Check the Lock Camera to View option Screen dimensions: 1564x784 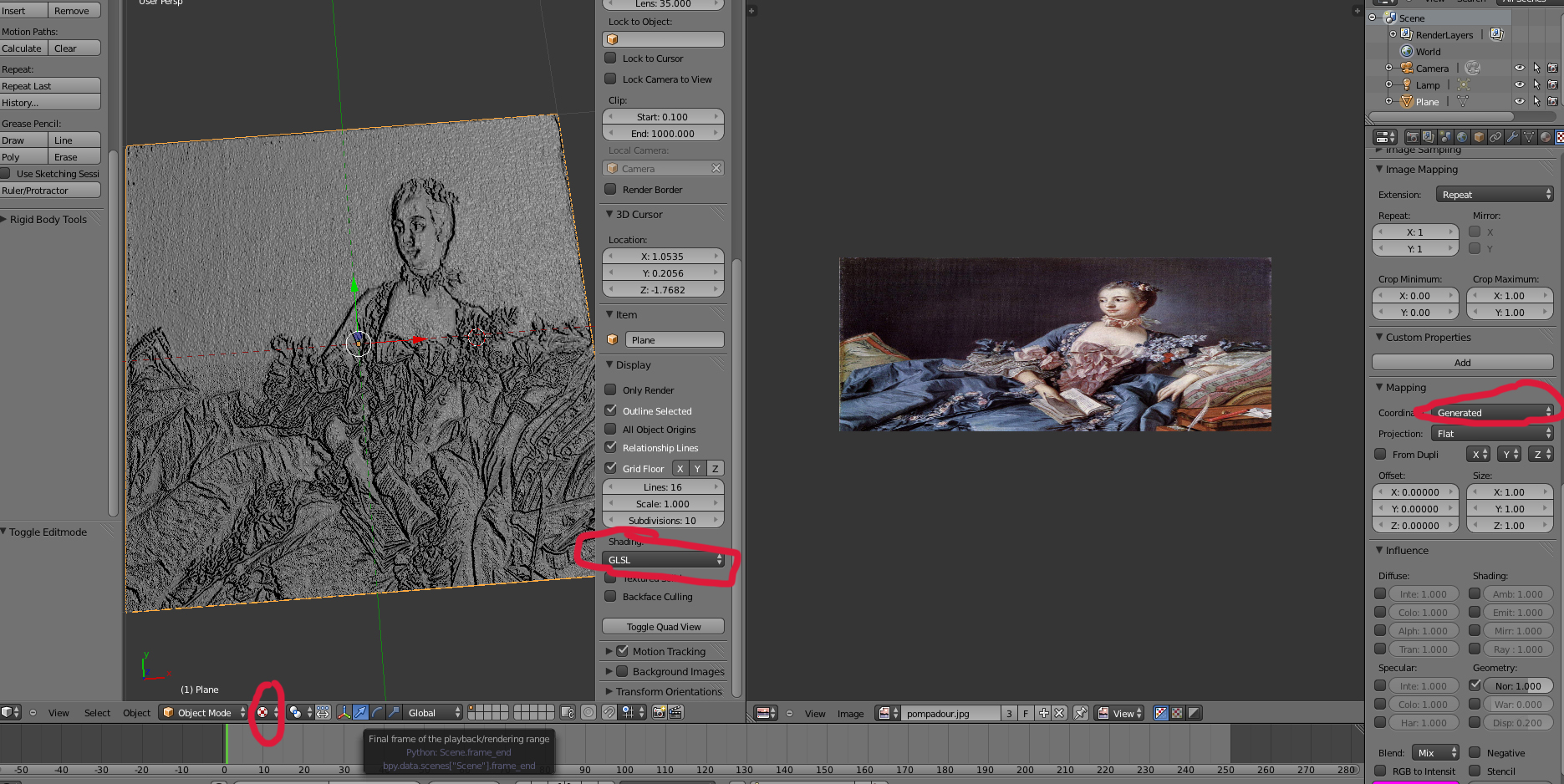pos(611,79)
